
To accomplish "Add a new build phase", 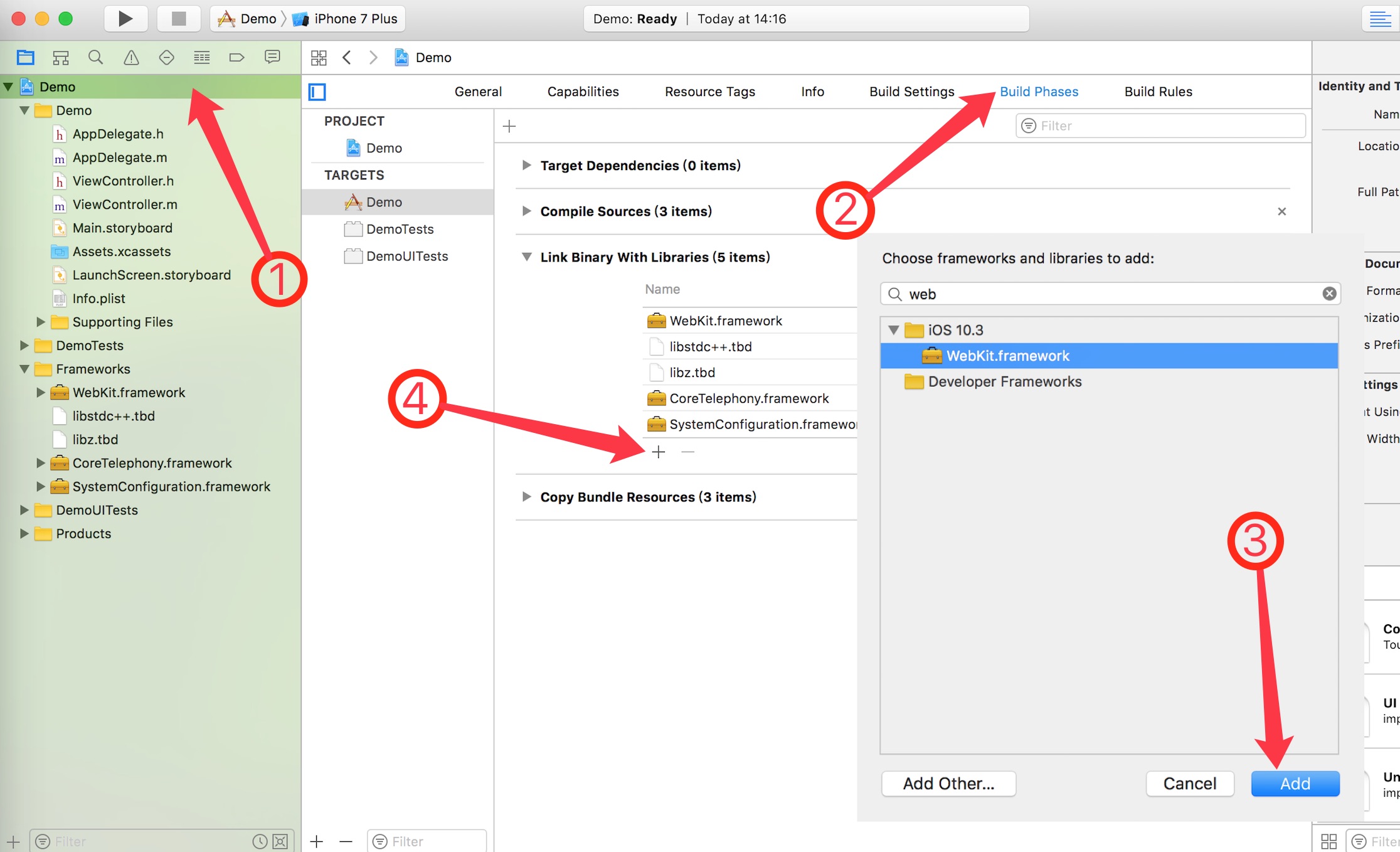I will point(509,126).
